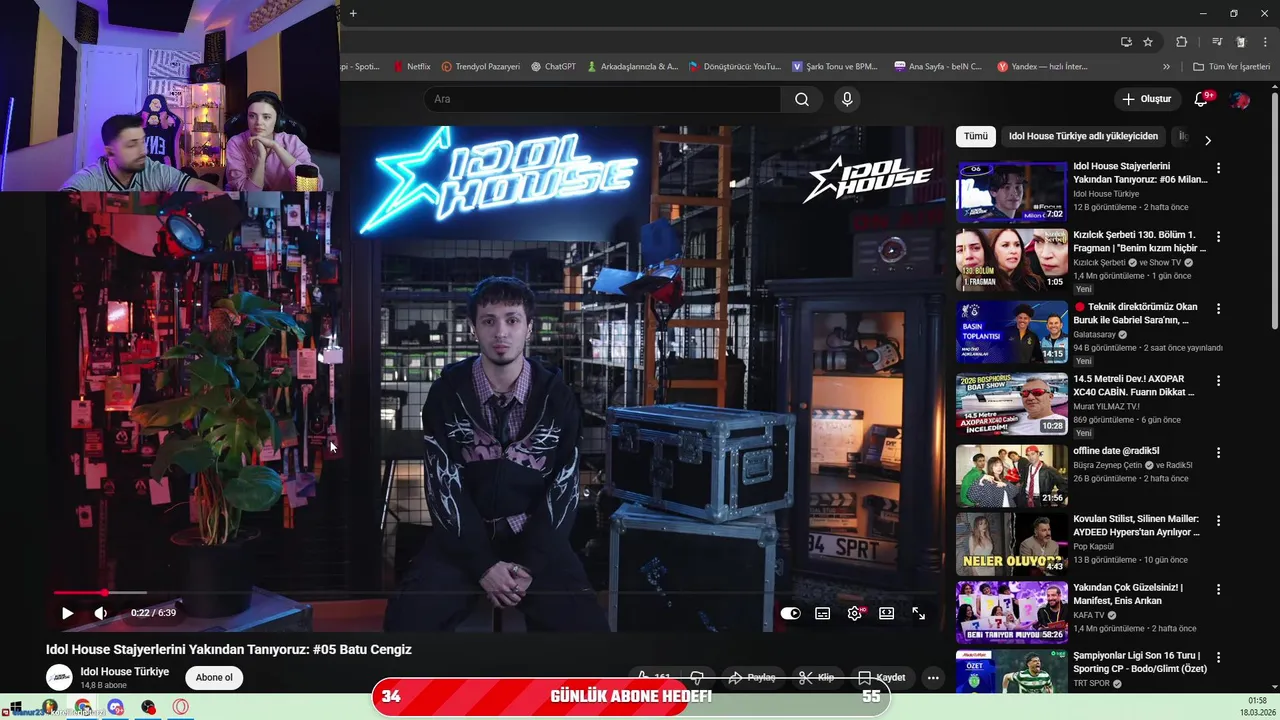The width and height of the screenshot is (1280, 720).
Task: Dislike the video with the thumbs-down icon
Action: [x=697, y=677]
